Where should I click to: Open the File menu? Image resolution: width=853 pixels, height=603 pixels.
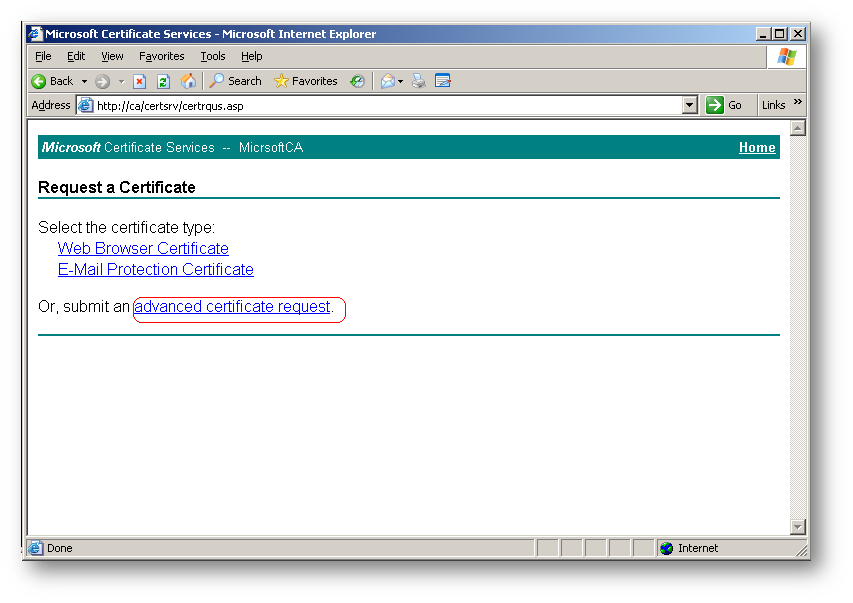tap(43, 56)
